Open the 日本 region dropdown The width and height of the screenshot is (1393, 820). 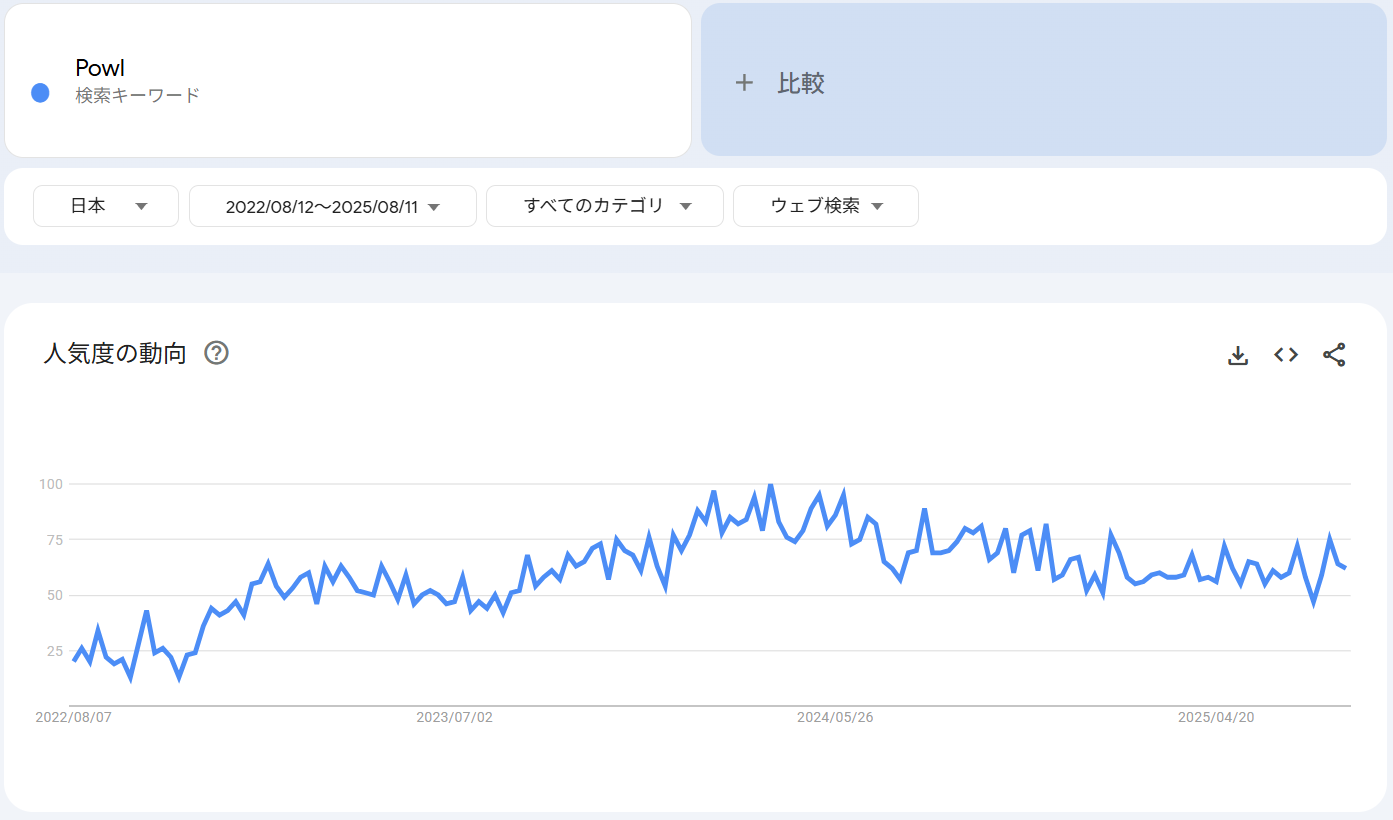[106, 206]
